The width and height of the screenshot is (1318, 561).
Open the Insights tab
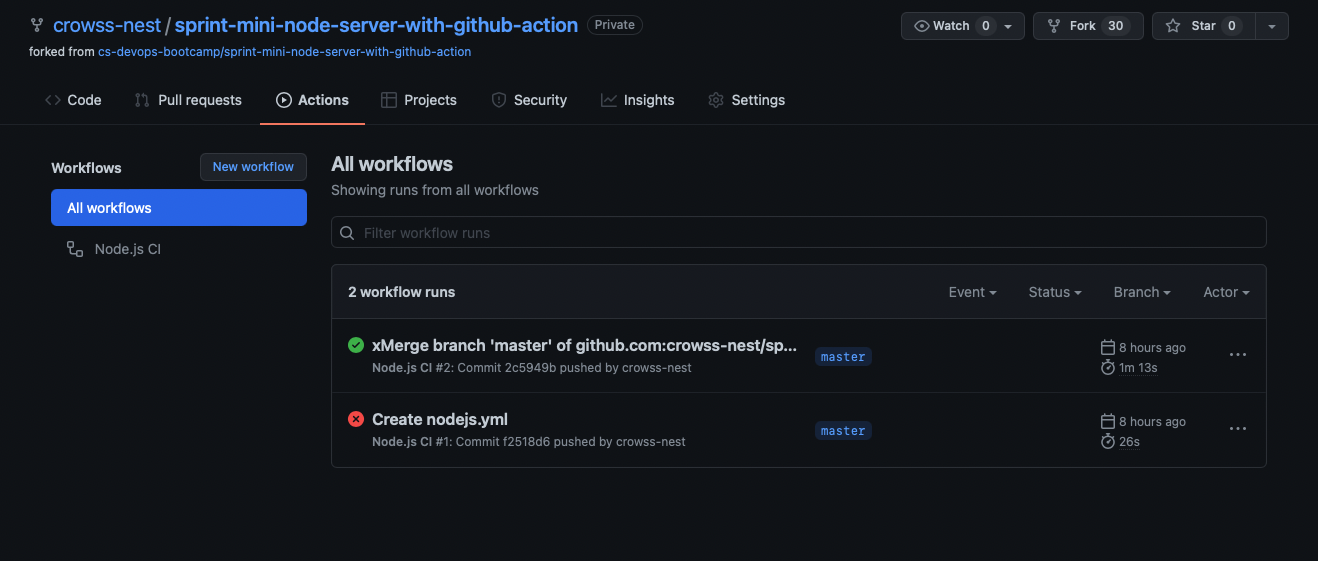[637, 100]
